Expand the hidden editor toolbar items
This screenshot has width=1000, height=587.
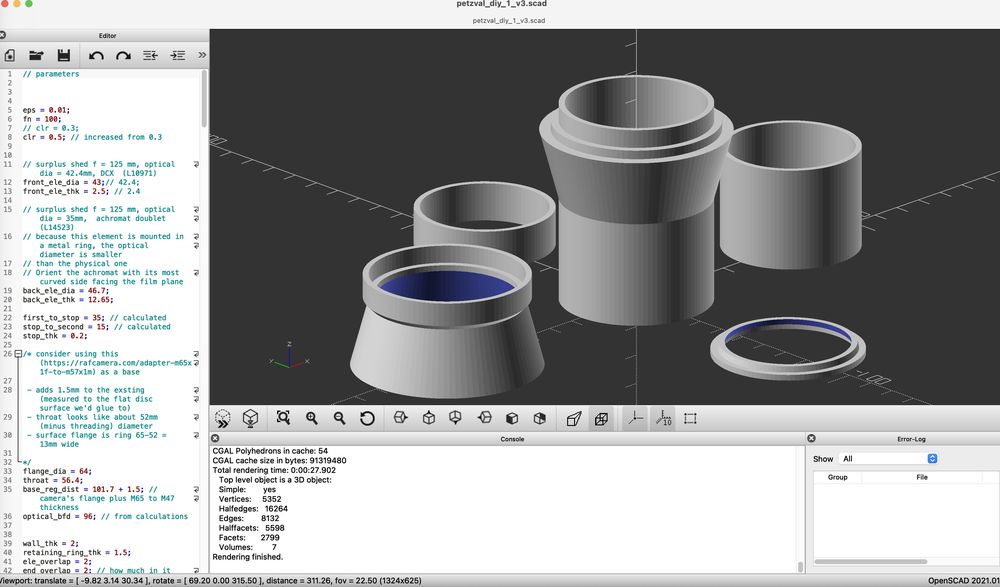tap(202, 55)
